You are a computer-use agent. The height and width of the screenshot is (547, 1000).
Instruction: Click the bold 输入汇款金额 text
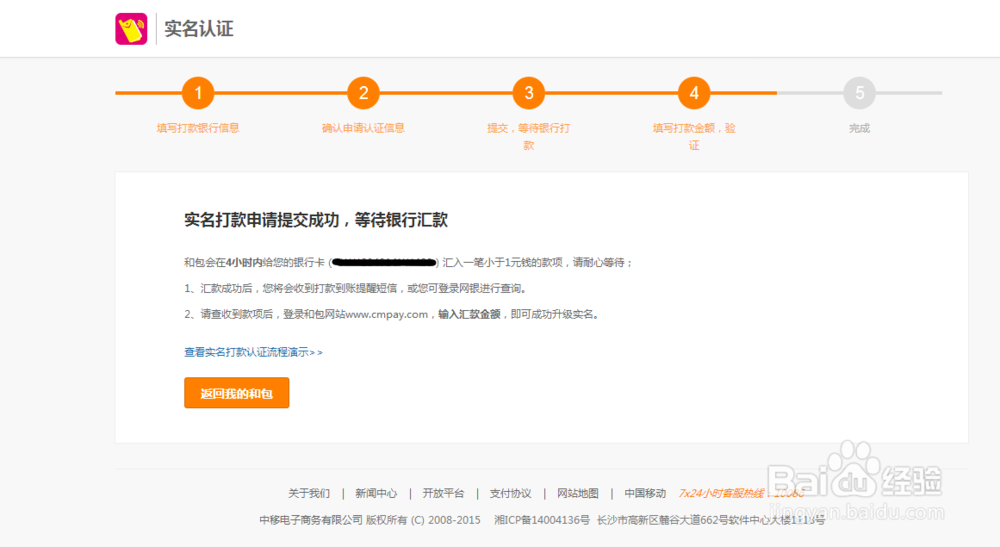pos(469,314)
